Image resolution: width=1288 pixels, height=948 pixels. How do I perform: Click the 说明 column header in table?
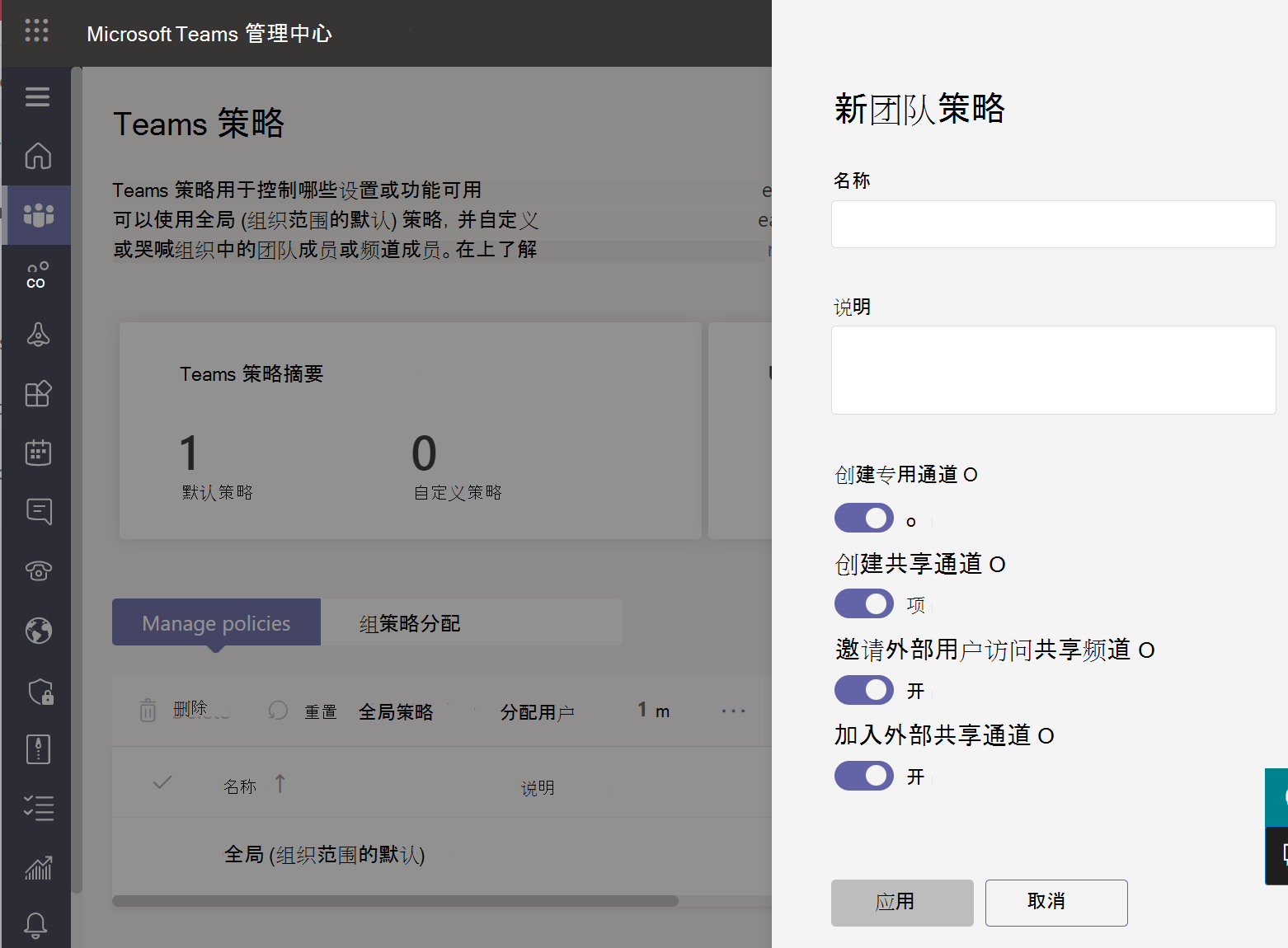pos(538,788)
